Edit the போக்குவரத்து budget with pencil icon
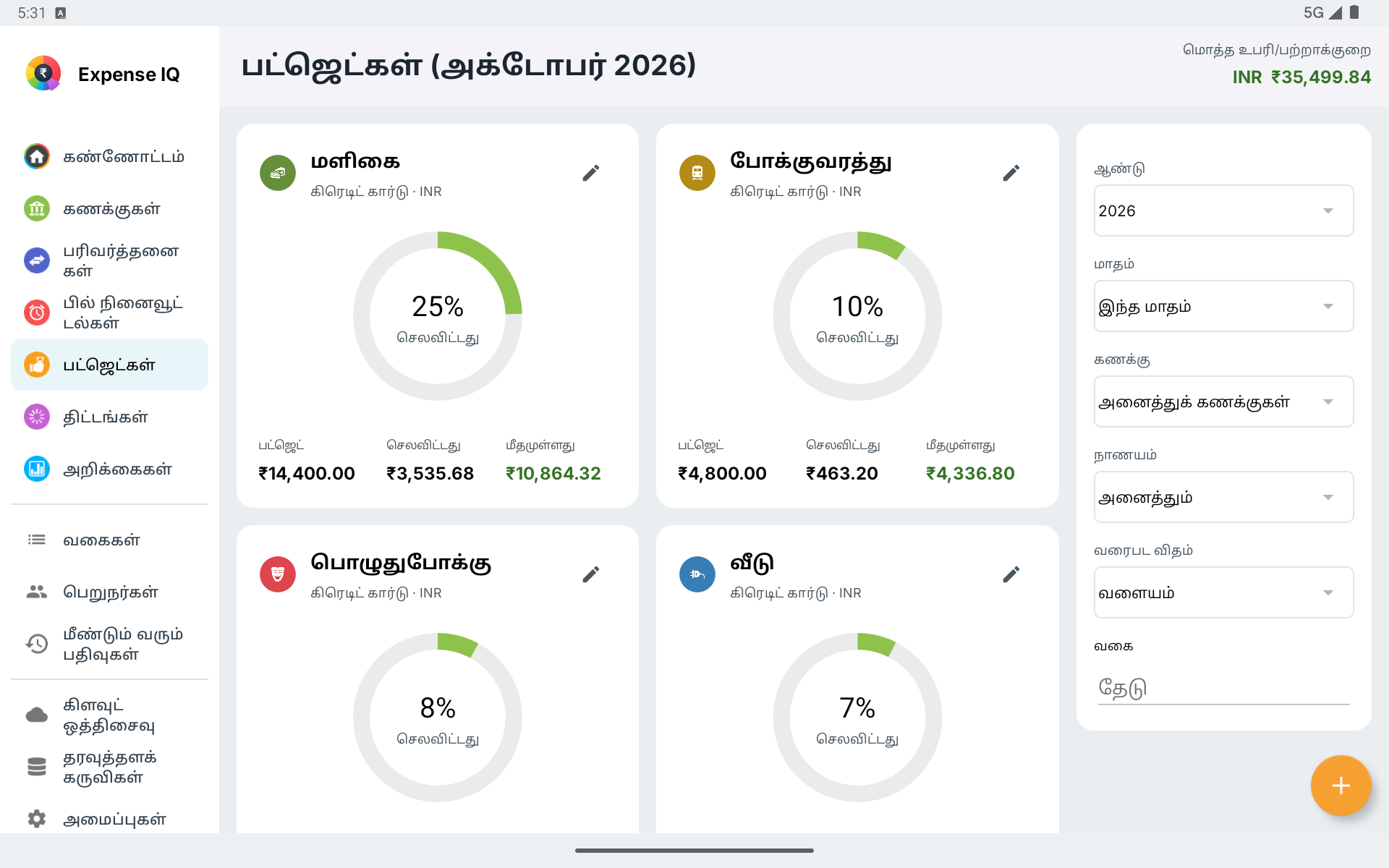1389x868 pixels. point(1011,173)
